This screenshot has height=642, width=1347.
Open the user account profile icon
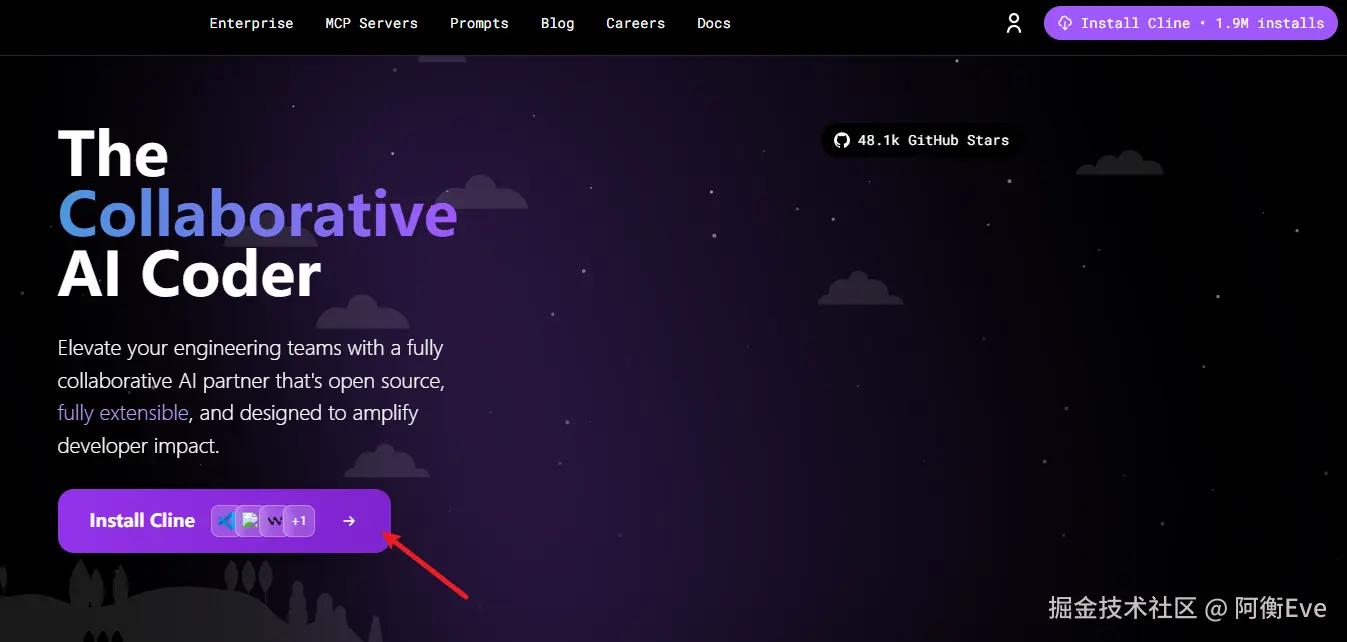pos(1014,23)
